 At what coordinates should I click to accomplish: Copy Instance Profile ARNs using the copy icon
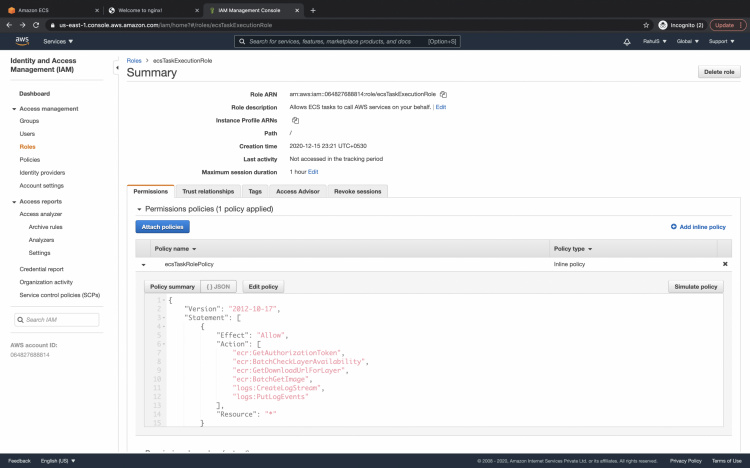coord(296,120)
